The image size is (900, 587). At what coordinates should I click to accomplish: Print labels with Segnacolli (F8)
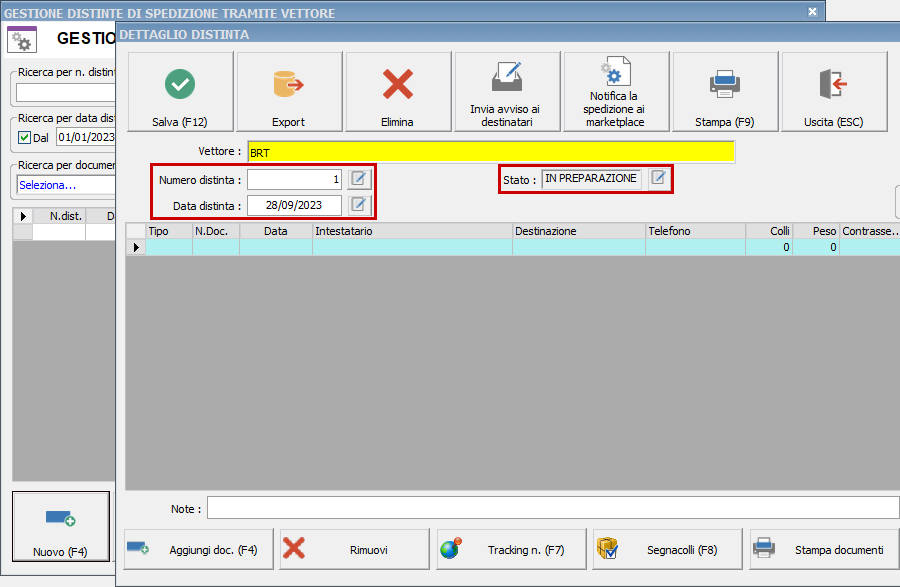click(667, 549)
